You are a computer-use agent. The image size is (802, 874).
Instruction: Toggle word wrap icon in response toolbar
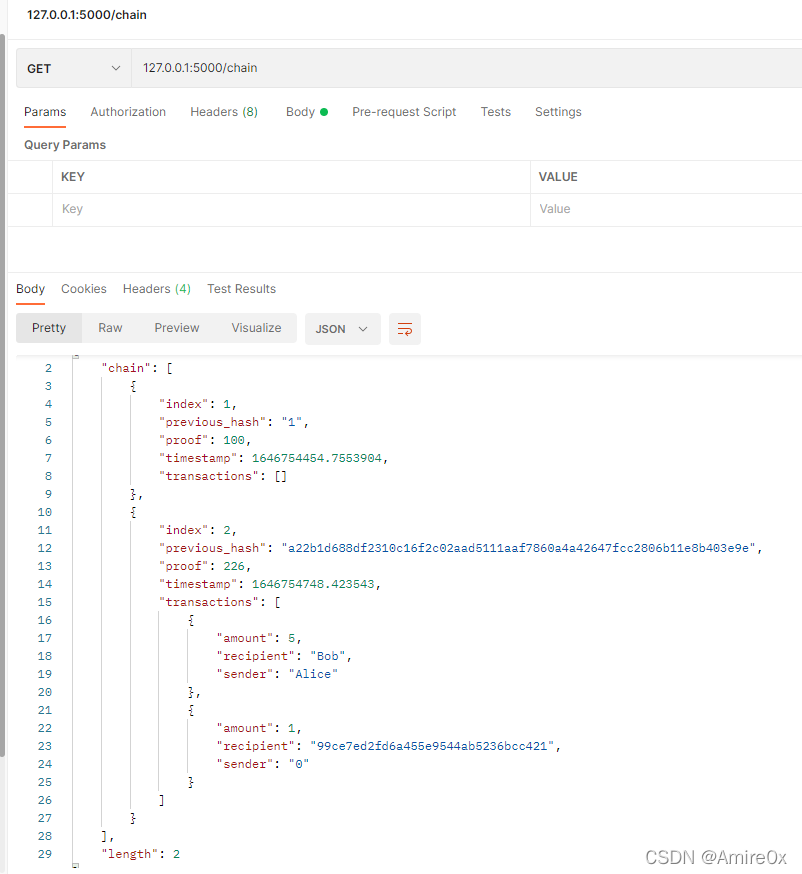point(405,329)
